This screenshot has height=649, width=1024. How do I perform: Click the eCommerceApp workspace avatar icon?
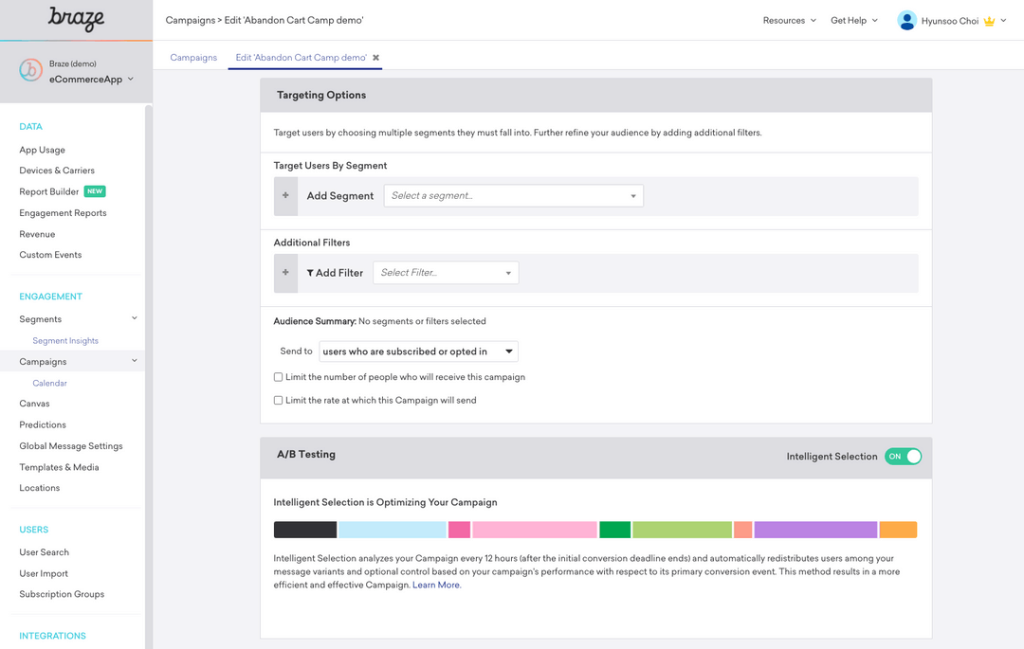pyautogui.click(x=31, y=71)
